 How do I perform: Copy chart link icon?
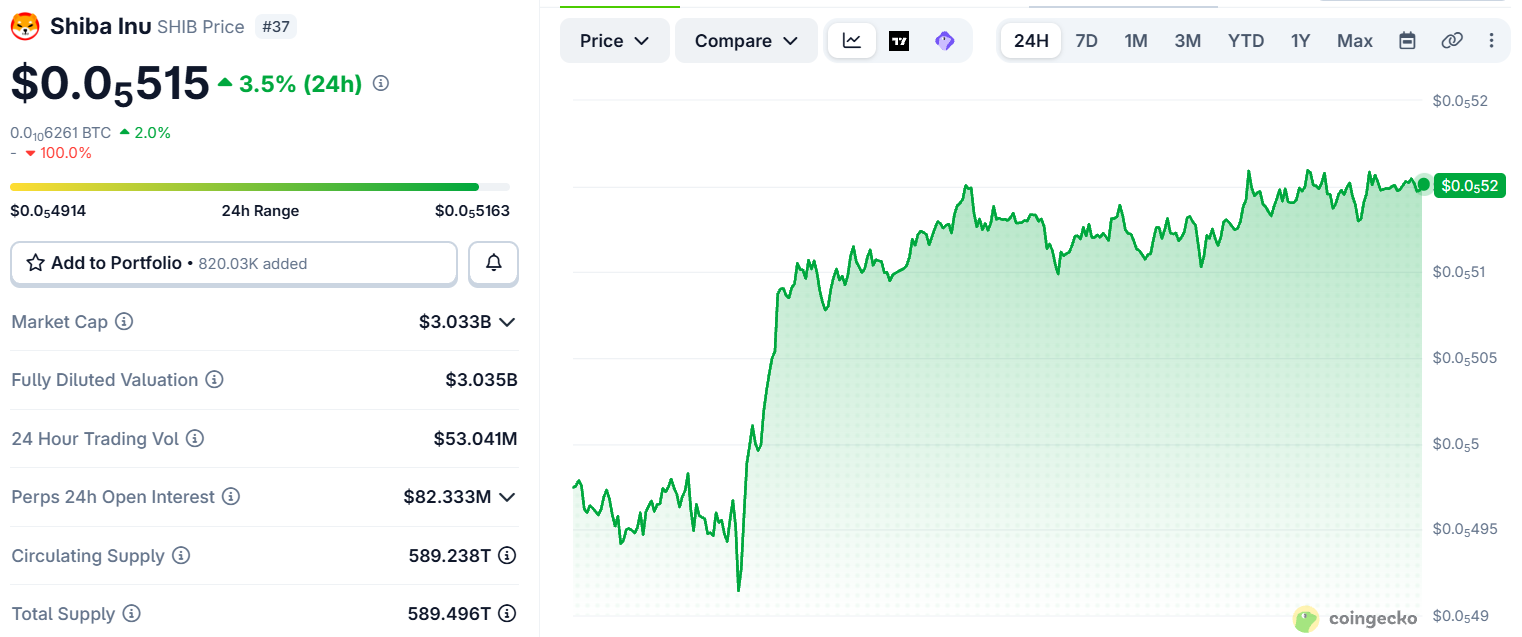pos(1452,41)
